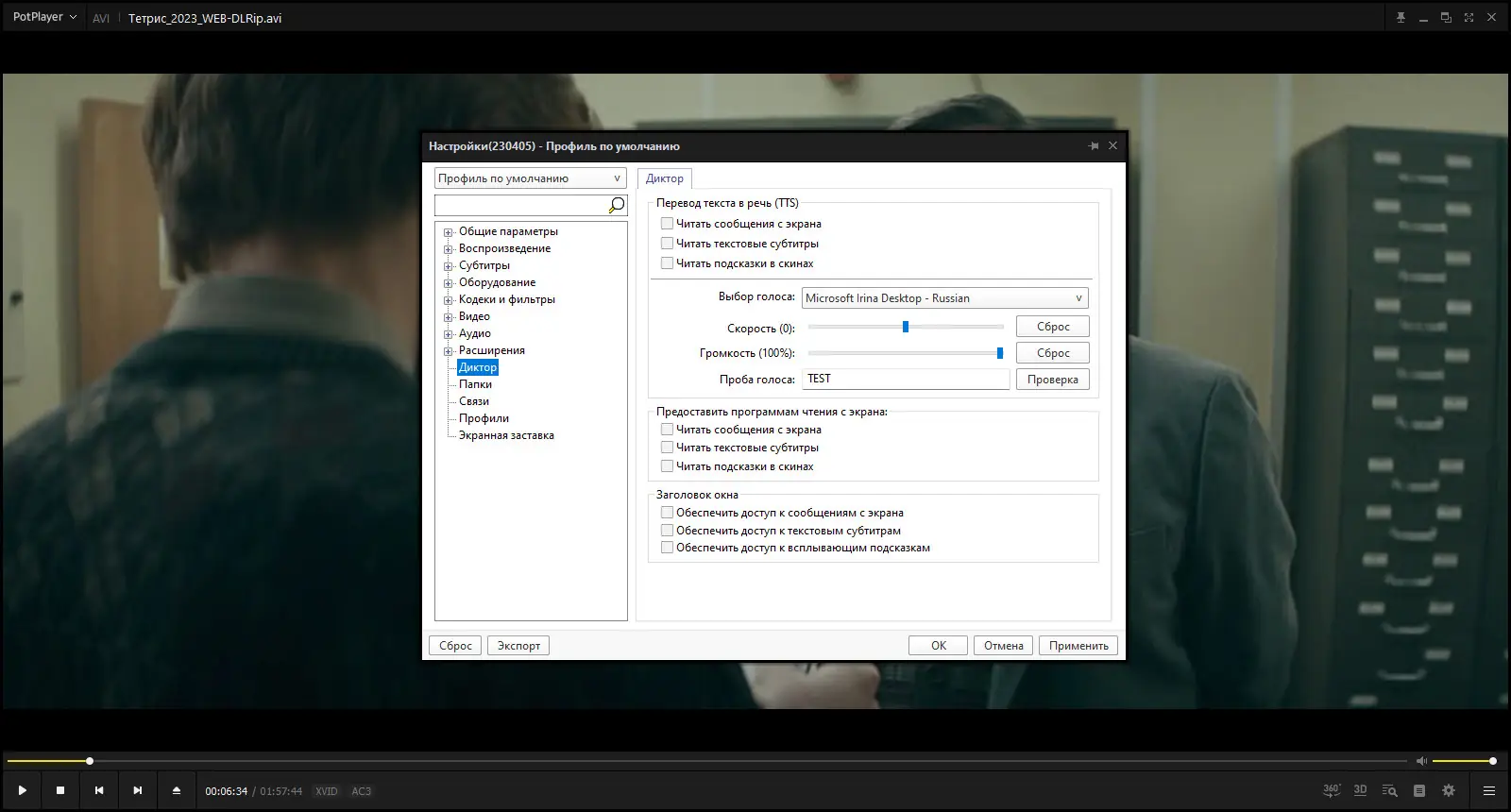Toggle 360 degree video mode icon

[x=1332, y=790]
